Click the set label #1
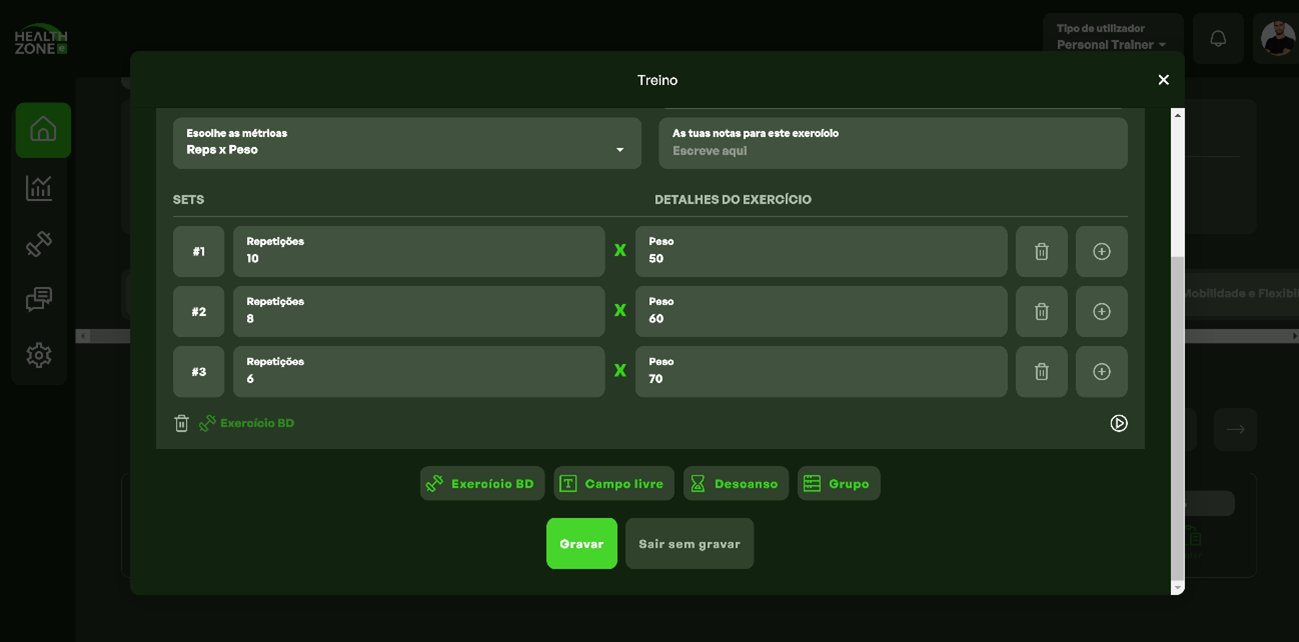The height and width of the screenshot is (642, 1299). pyautogui.click(x=199, y=252)
